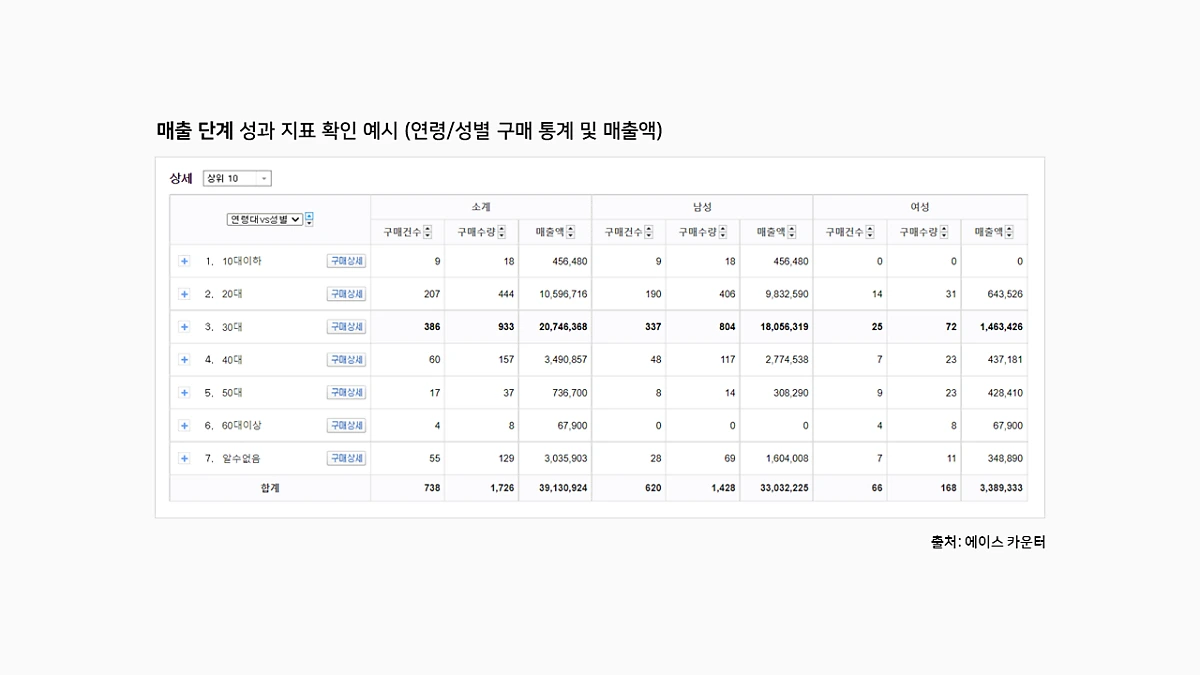The width and height of the screenshot is (1200, 675).
Task: Click 50대 female sales 428,410
Action: pyautogui.click(x=1004, y=393)
